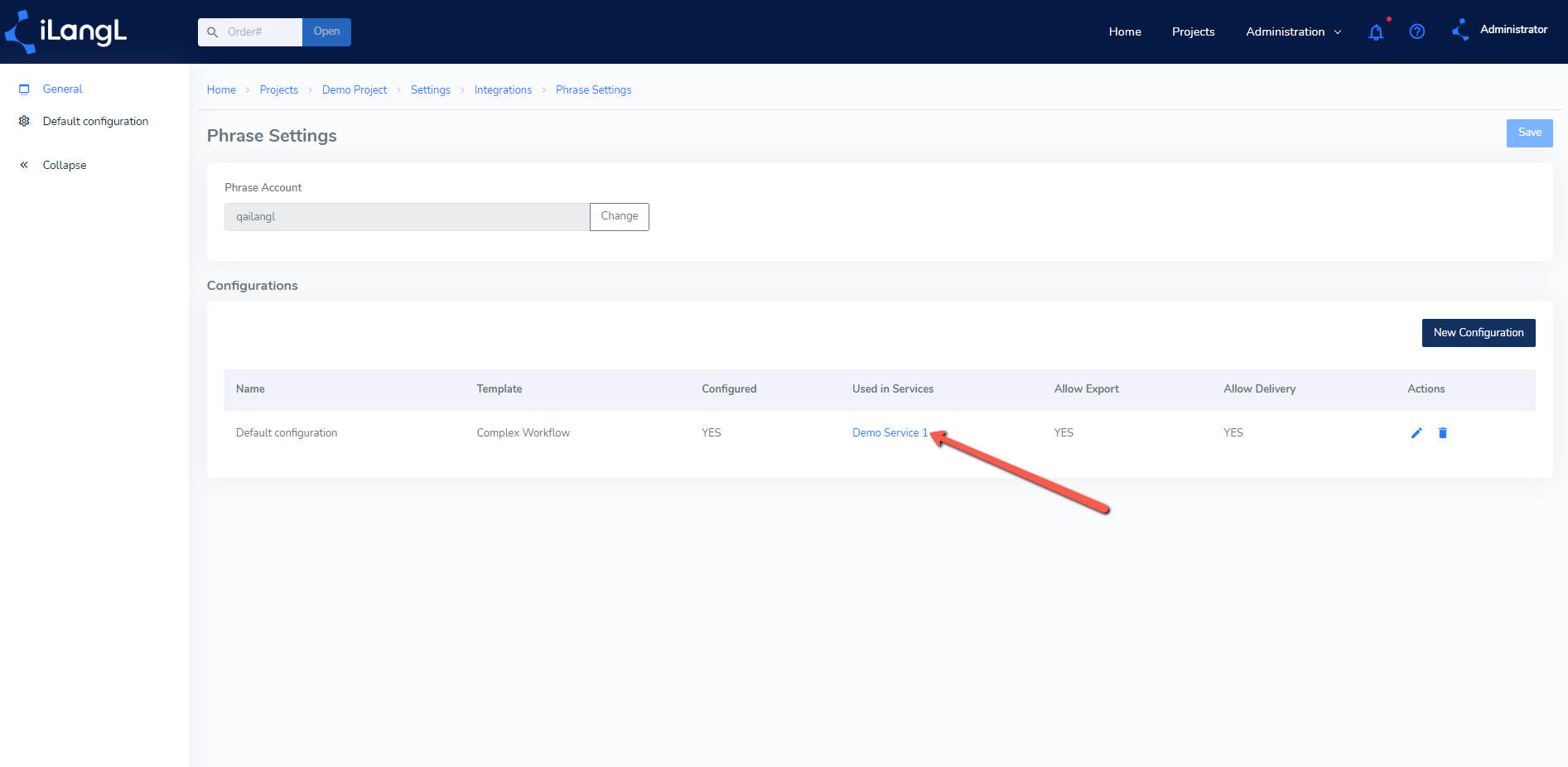The width and height of the screenshot is (1568, 767).
Task: Click the Change account button
Action: 619,217
